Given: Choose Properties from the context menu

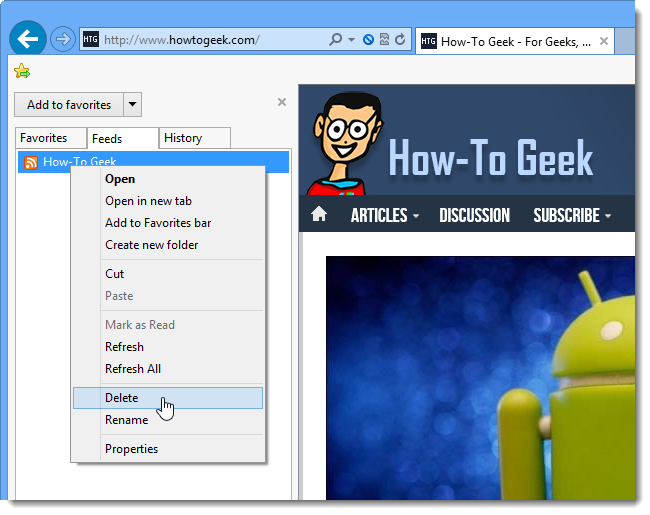Looking at the screenshot, I should coord(168,449).
